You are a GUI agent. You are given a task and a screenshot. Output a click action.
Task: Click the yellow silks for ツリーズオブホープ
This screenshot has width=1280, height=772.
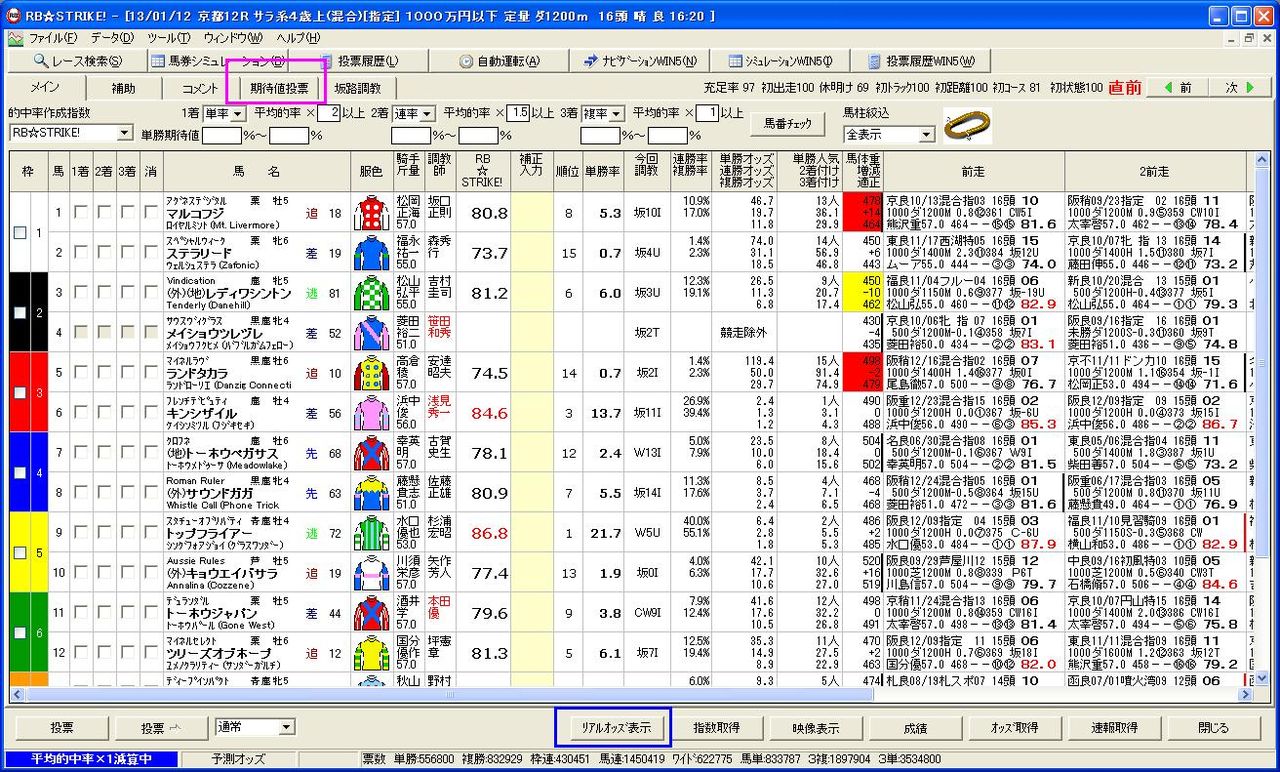[371, 652]
